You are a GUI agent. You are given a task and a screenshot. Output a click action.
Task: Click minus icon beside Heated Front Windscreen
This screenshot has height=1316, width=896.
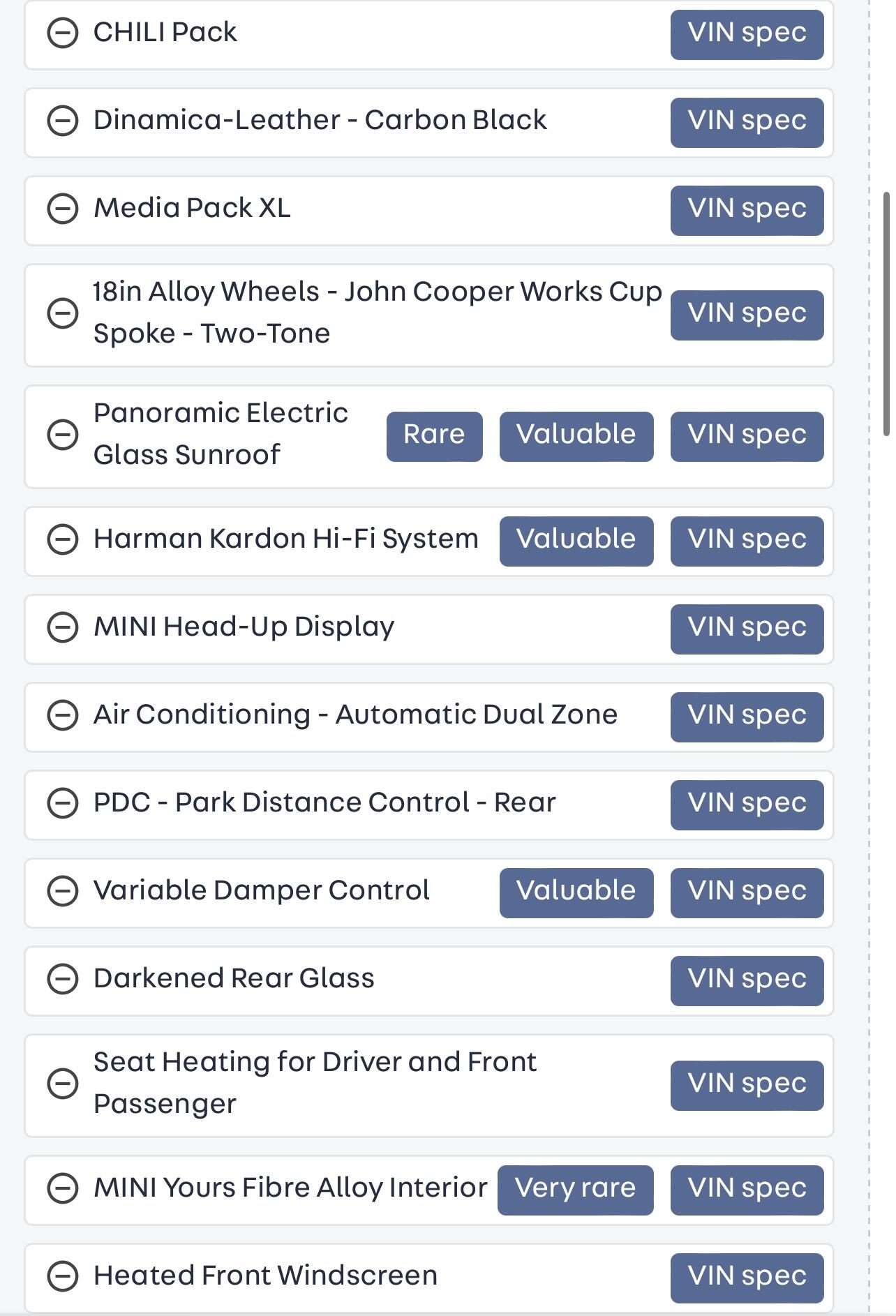click(62, 1276)
